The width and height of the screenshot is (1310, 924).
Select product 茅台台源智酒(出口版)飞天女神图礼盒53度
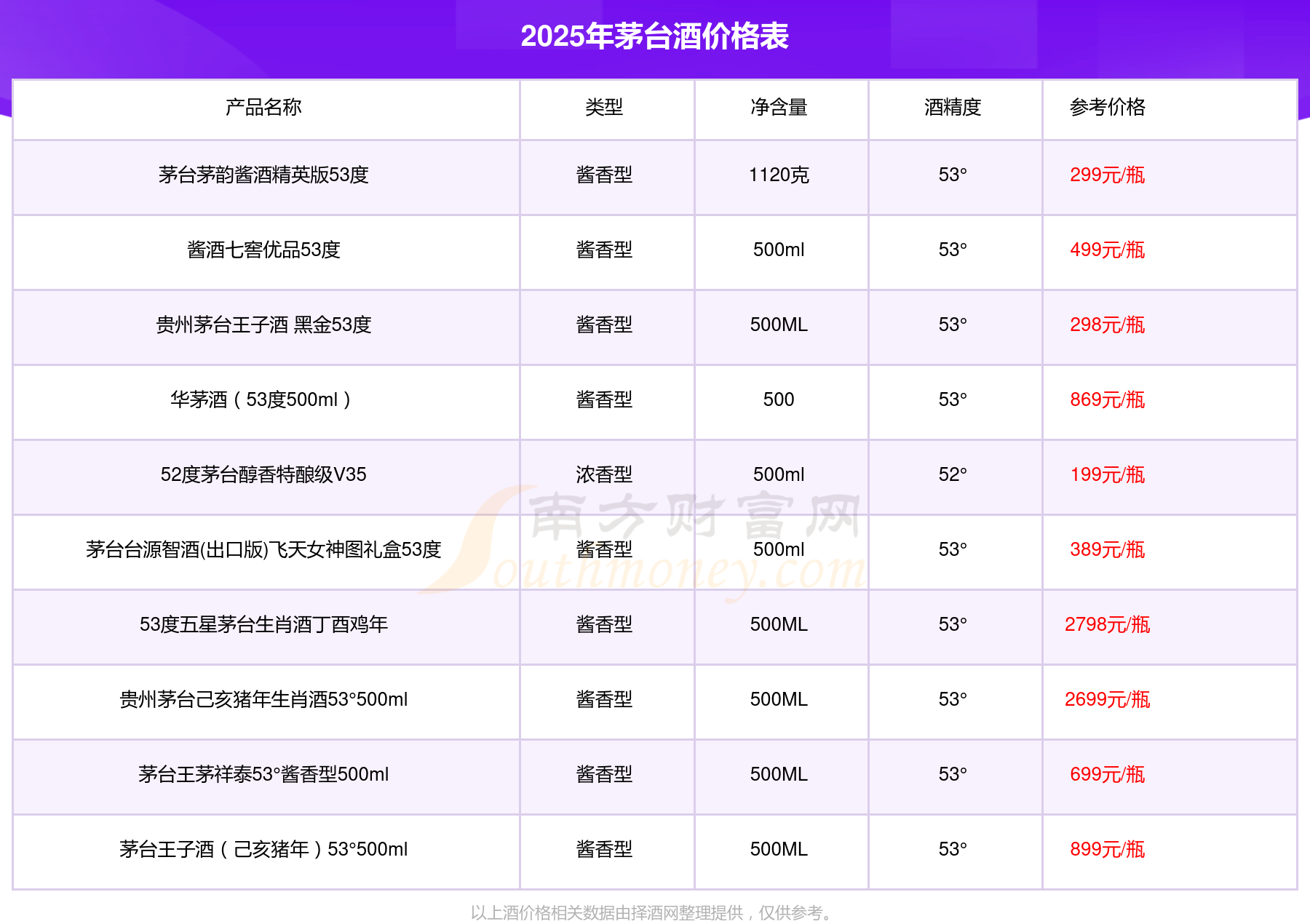(x=263, y=550)
